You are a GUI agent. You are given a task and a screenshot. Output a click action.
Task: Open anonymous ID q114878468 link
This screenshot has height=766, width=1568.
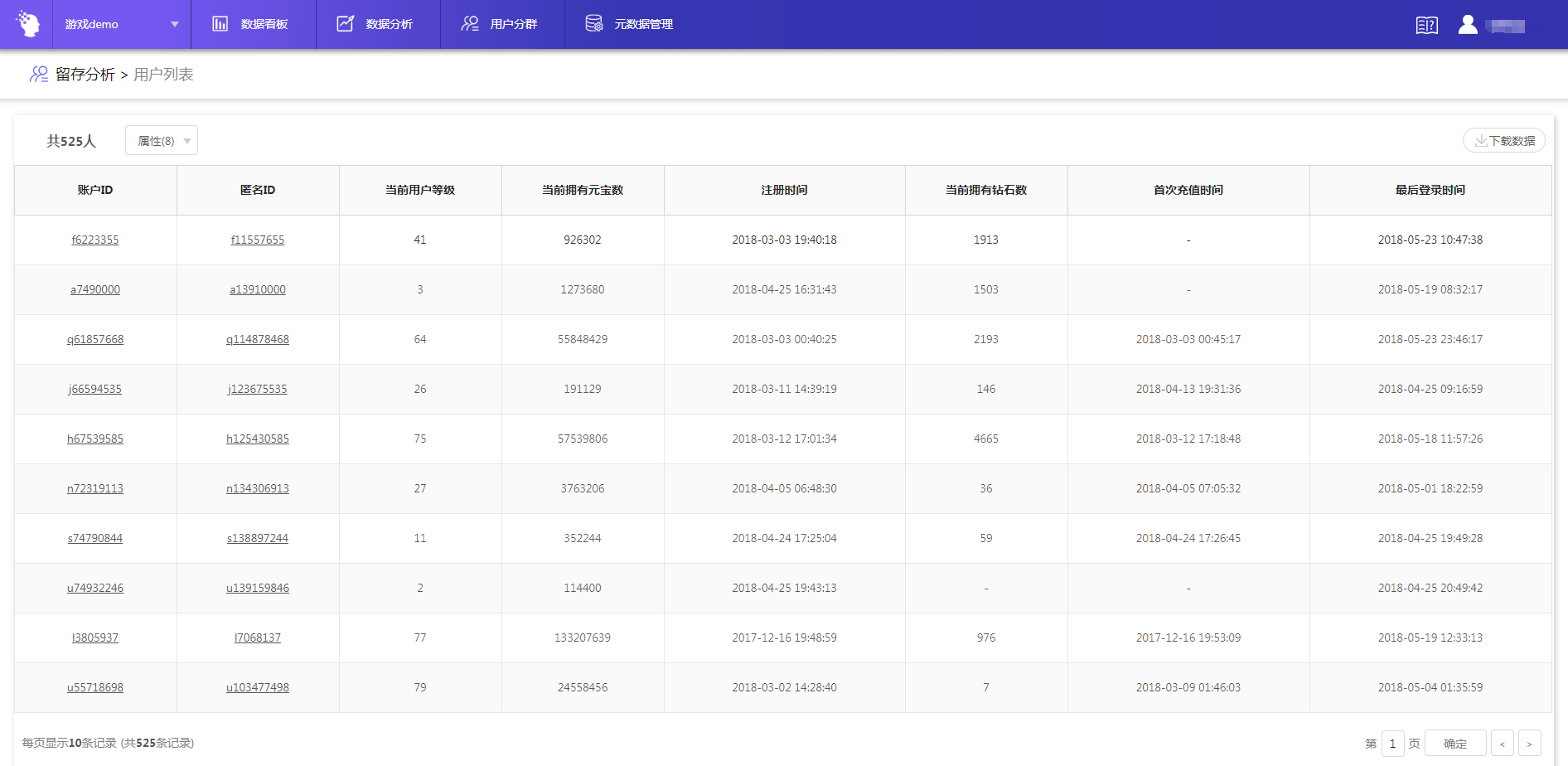click(258, 339)
